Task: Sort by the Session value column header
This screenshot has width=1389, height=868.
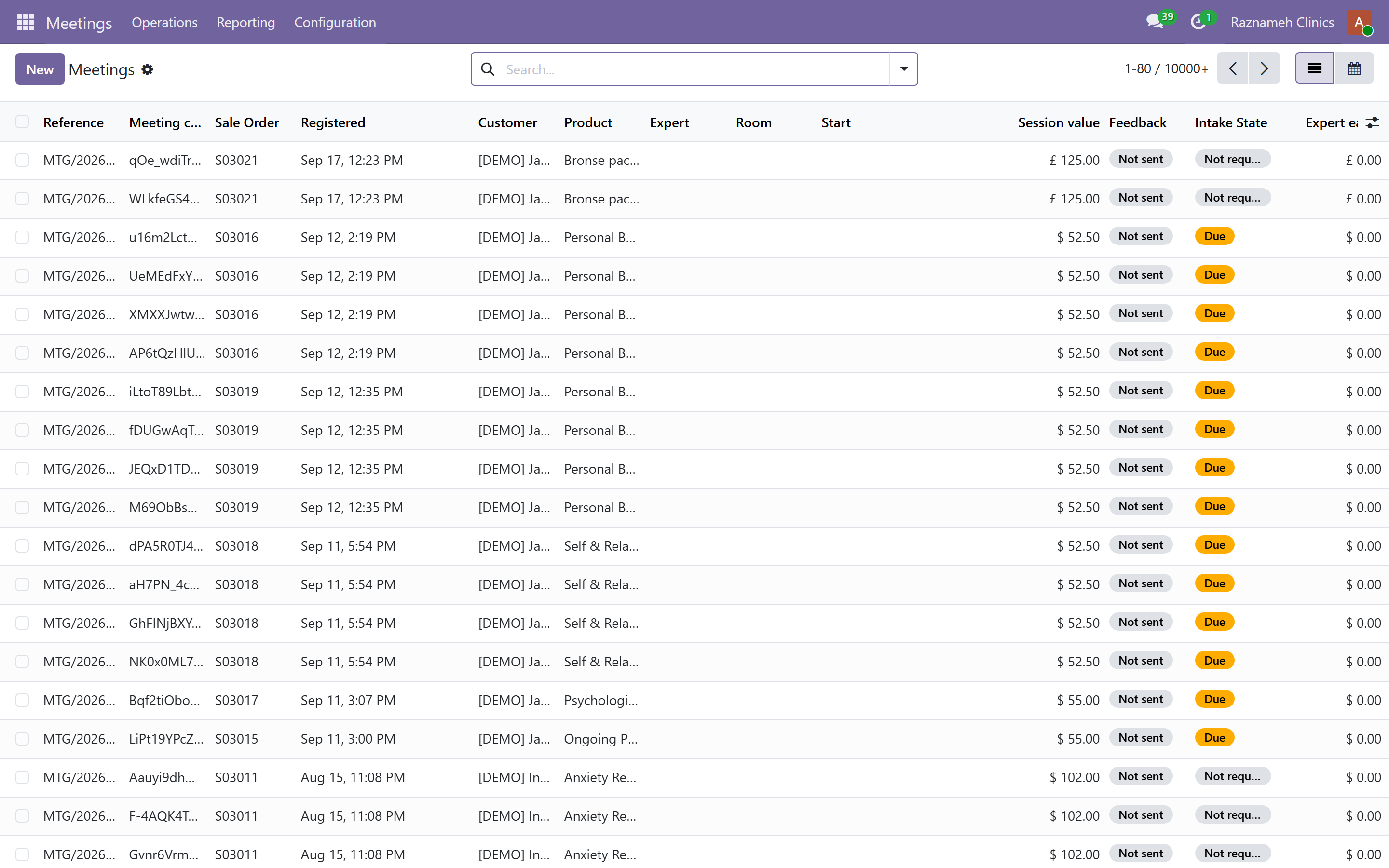Action: click(x=1059, y=122)
